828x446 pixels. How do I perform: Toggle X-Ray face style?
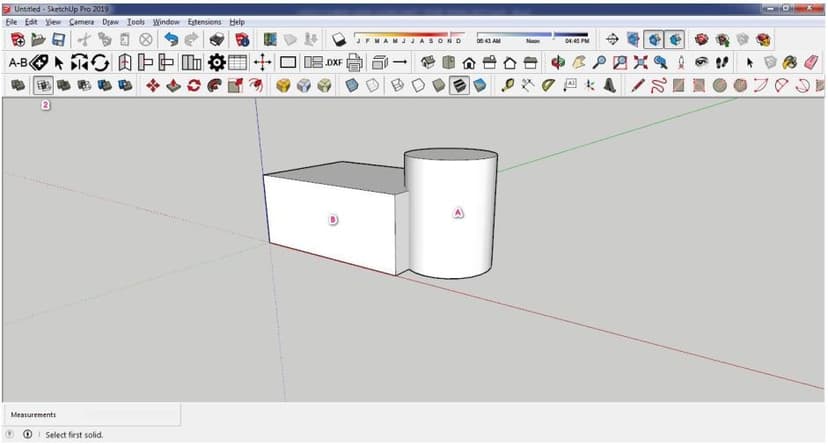coord(352,85)
